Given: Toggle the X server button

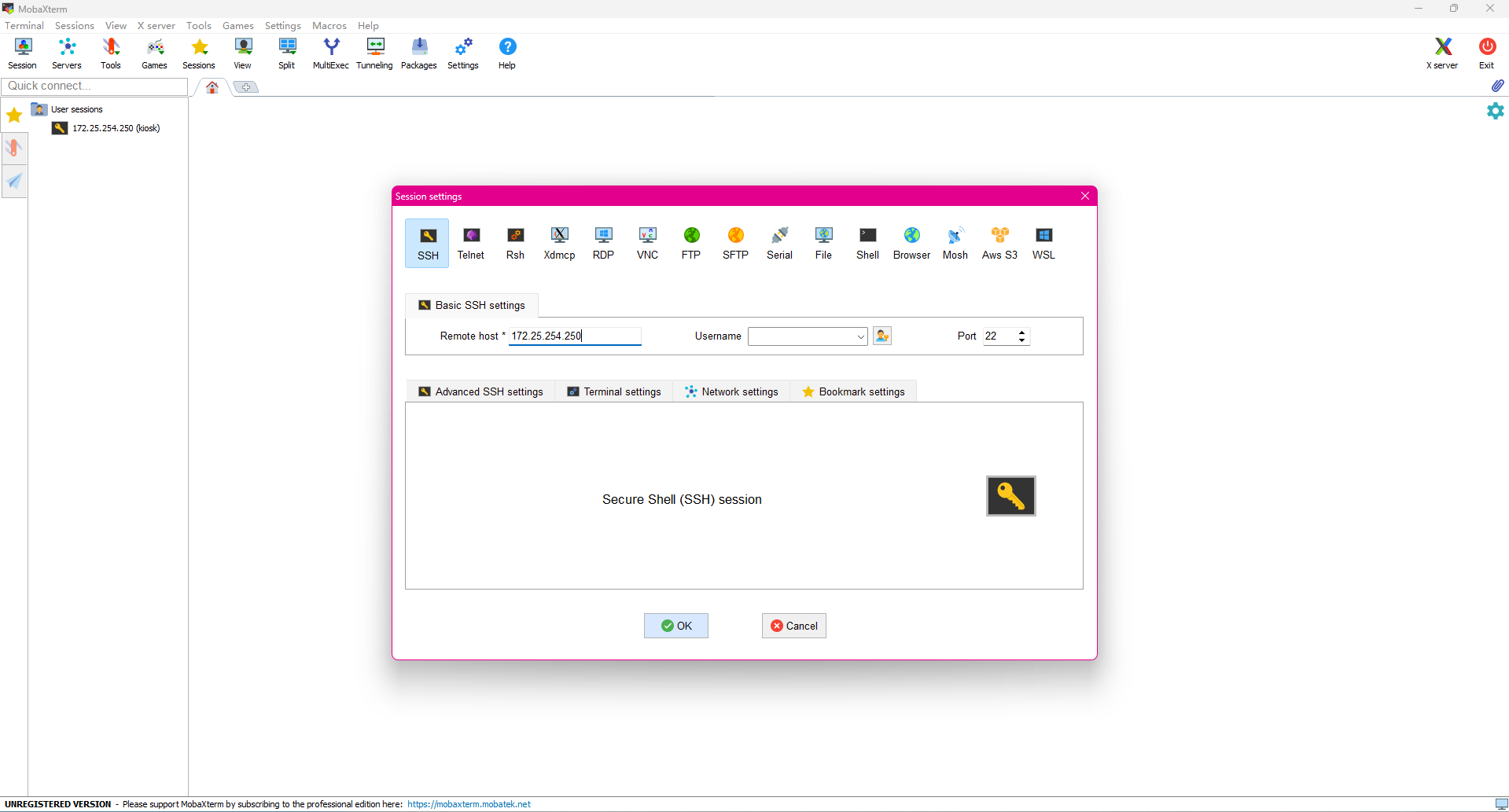Looking at the screenshot, I should point(1442,53).
